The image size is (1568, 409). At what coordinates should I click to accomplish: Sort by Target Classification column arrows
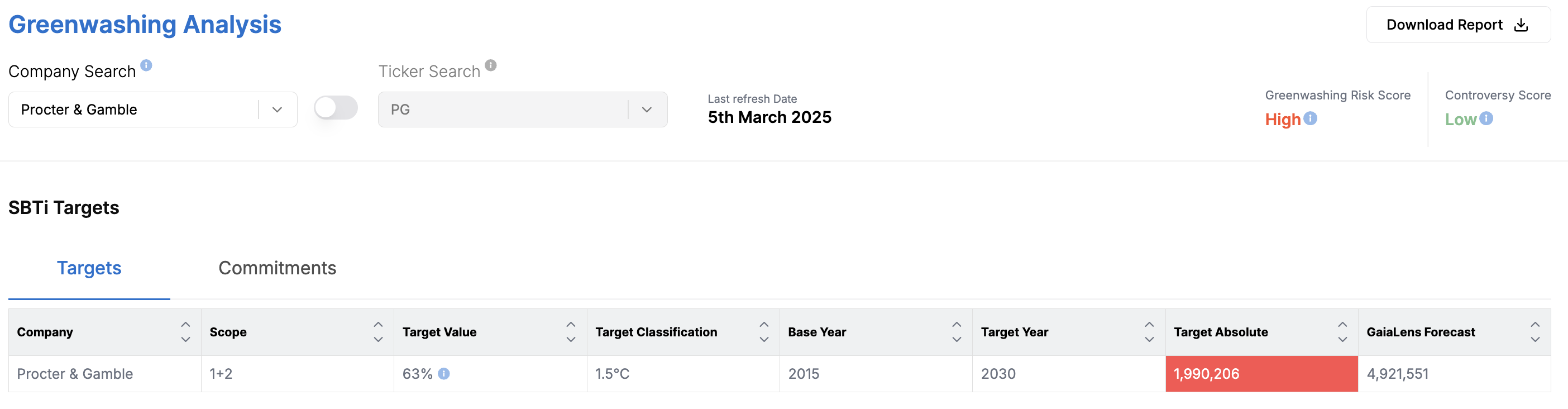(x=764, y=332)
